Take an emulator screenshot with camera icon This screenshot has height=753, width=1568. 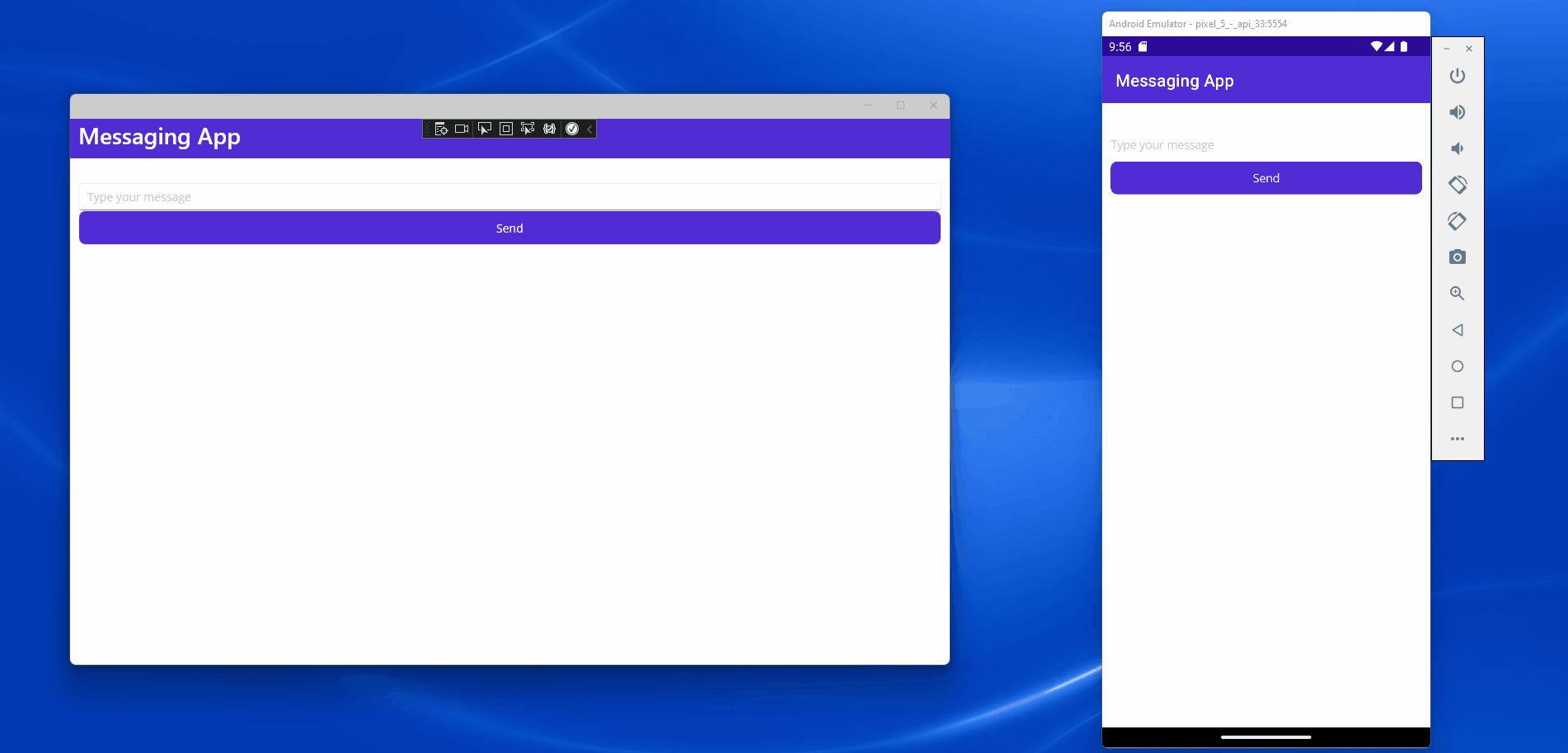pos(1457,257)
